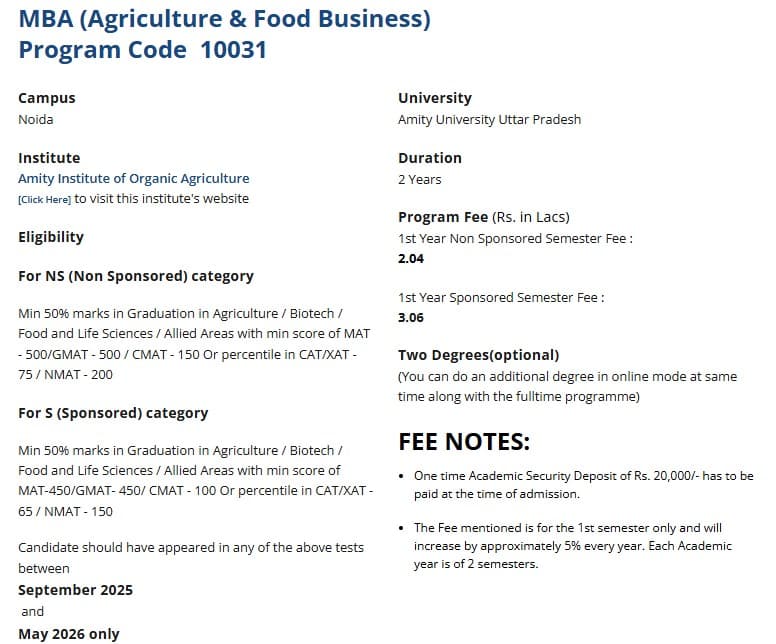Select the Noida campus text
This screenshot has height=644, width=776.
pyautogui.click(x=36, y=120)
